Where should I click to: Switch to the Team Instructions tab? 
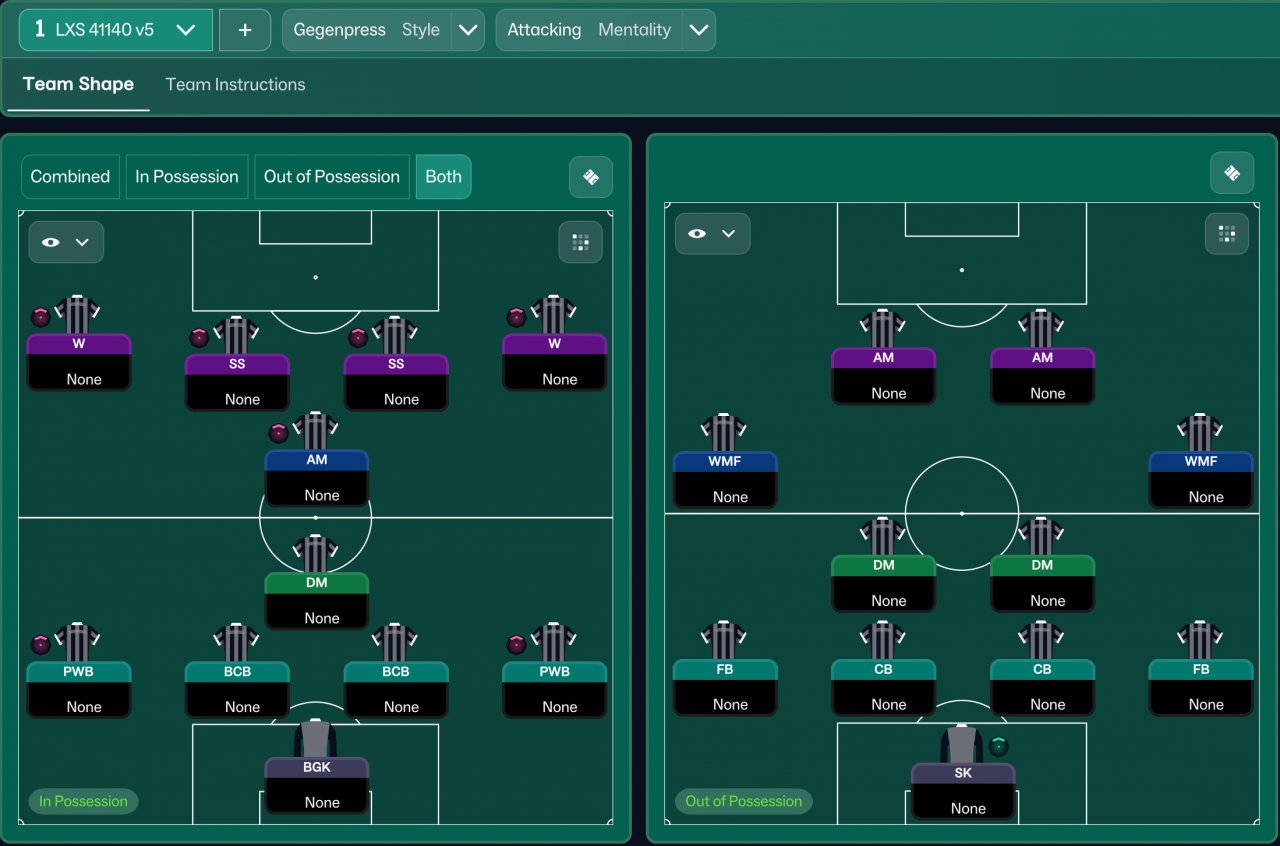(235, 84)
